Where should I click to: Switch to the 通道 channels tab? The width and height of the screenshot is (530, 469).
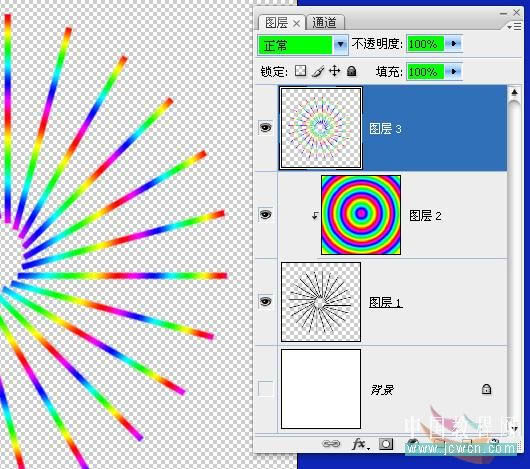(324, 23)
